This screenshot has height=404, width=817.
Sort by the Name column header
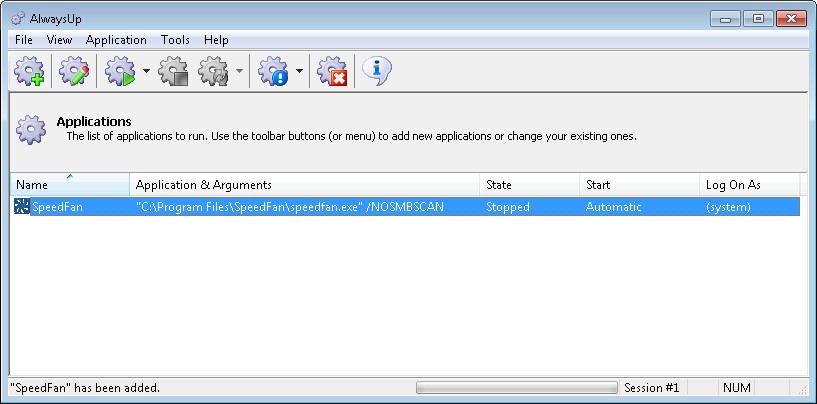click(x=70, y=185)
